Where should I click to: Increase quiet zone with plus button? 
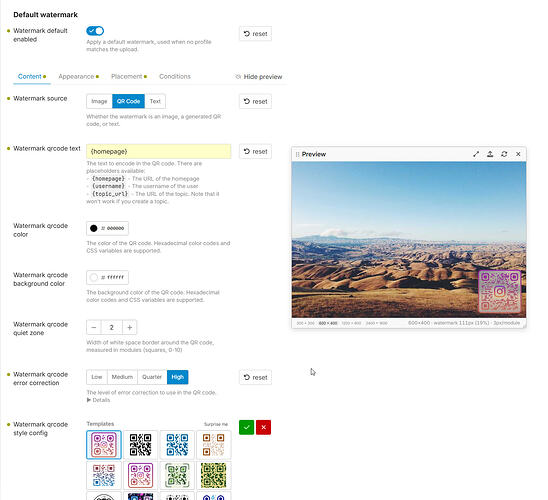point(130,327)
